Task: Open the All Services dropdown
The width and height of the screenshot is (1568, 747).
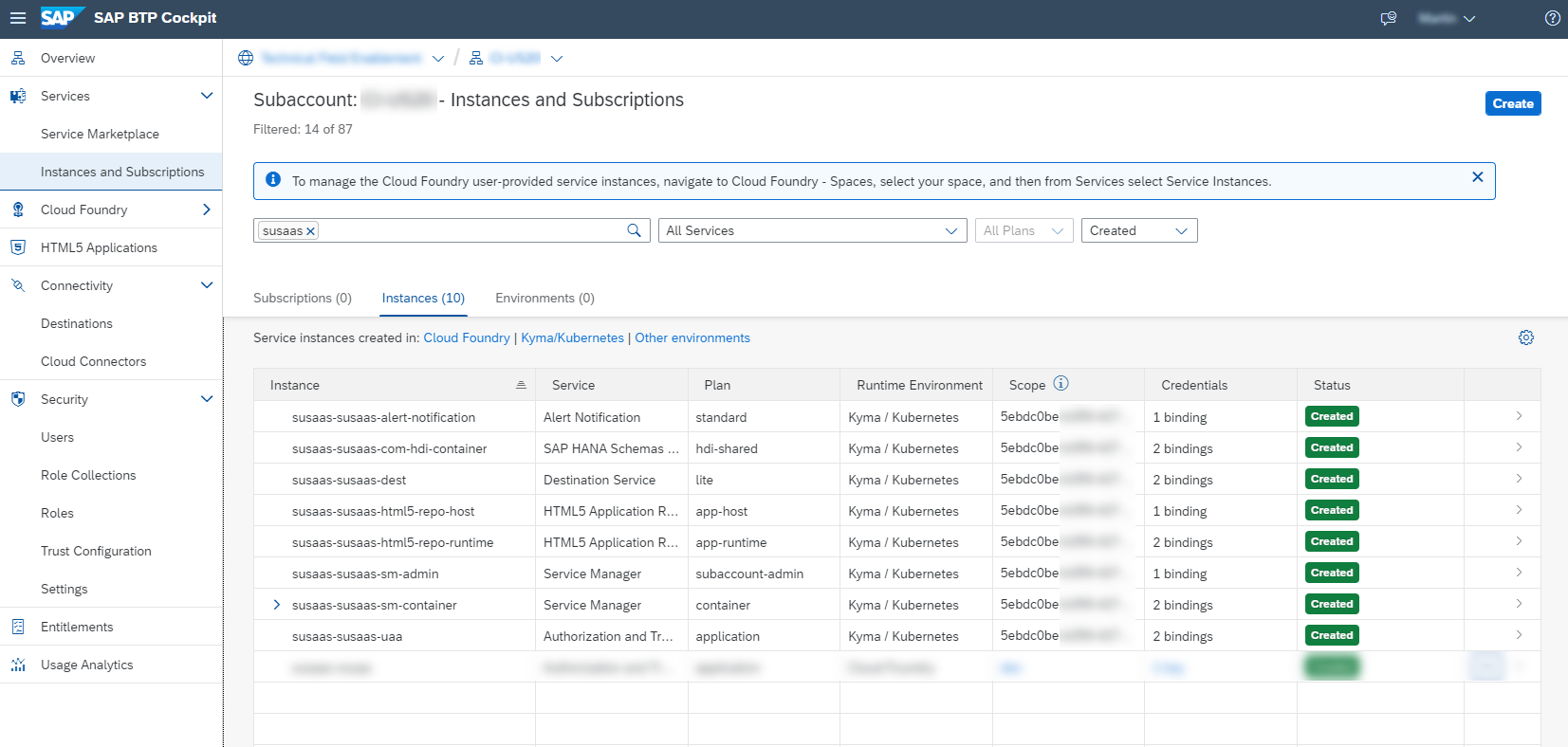Action: pyautogui.click(x=813, y=230)
